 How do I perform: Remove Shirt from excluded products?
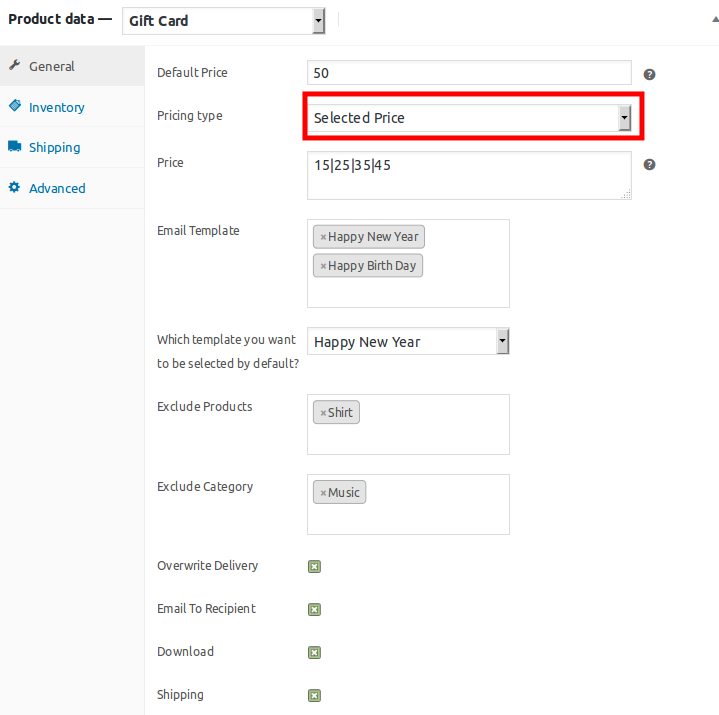pyautogui.click(x=323, y=413)
